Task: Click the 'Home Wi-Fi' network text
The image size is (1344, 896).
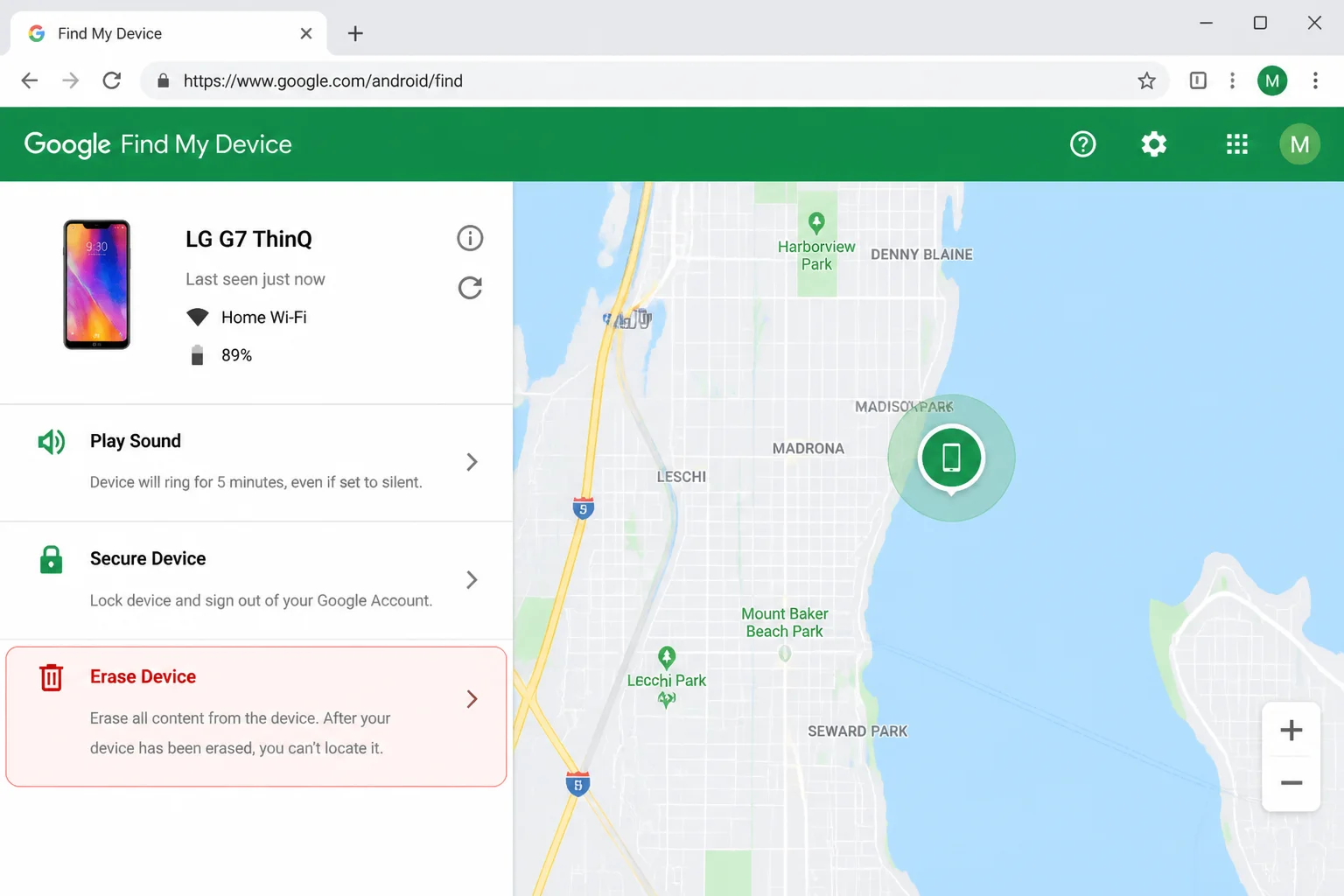Action: [264, 317]
